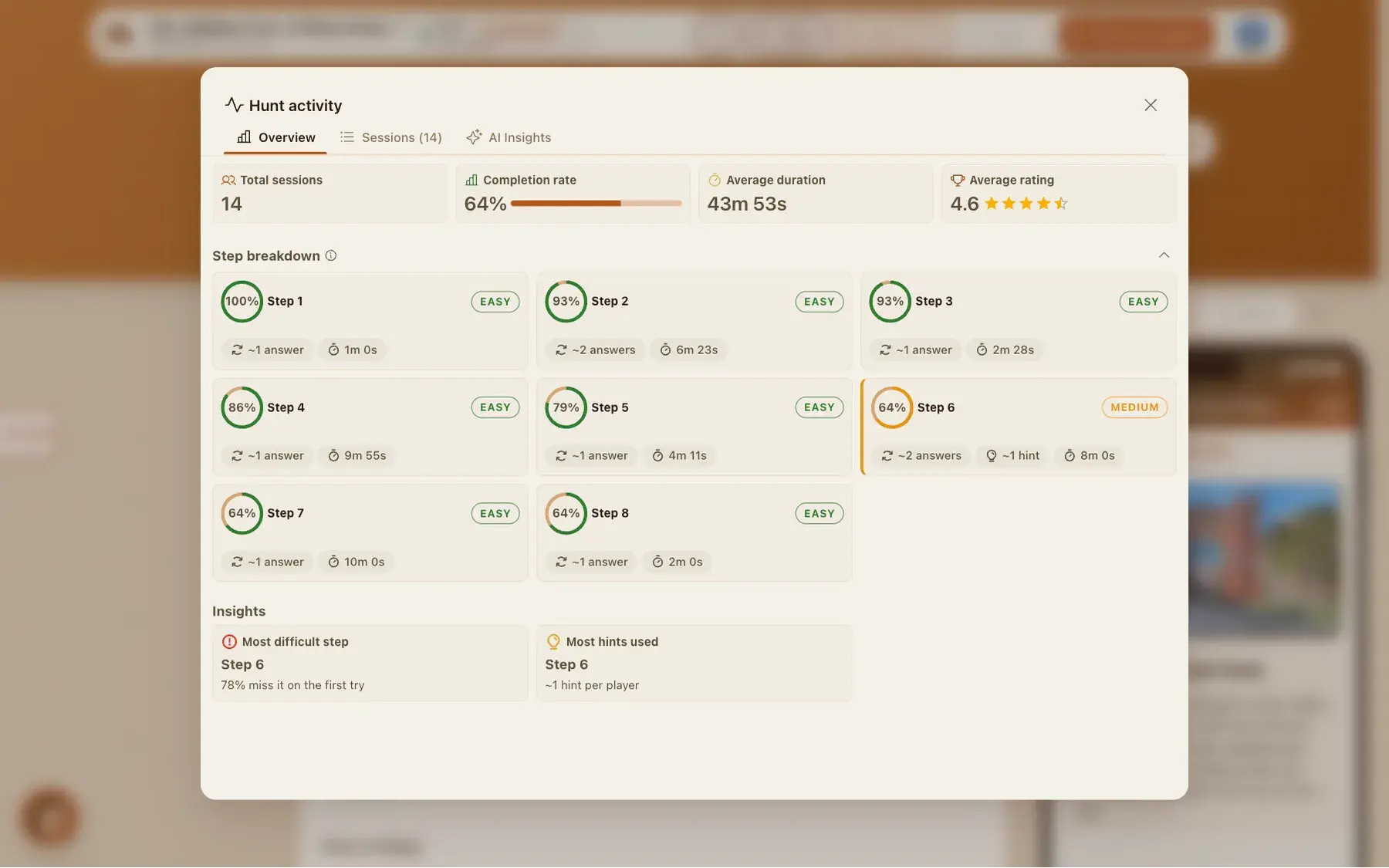The image size is (1389, 868).
Task: Click the Insights section heading
Action: click(239, 611)
